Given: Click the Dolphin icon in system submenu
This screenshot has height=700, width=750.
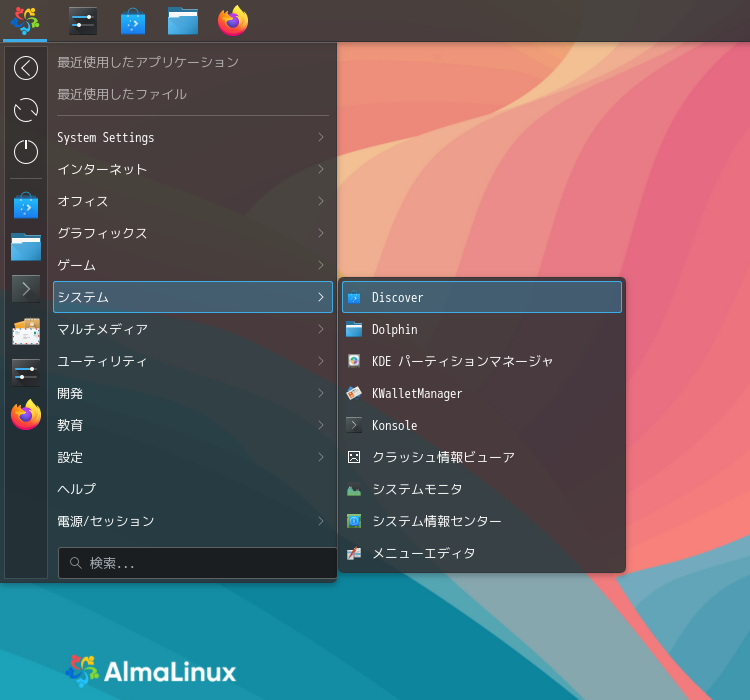Looking at the screenshot, I should coord(354,329).
